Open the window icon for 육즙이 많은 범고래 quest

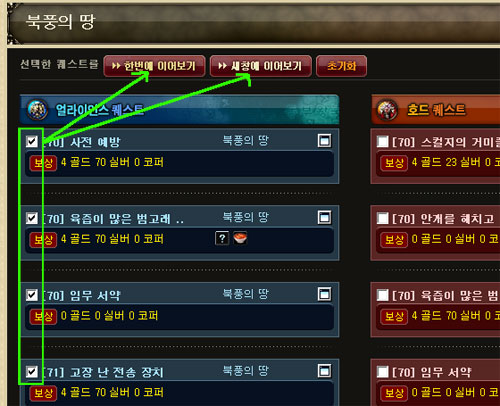tap(324, 217)
